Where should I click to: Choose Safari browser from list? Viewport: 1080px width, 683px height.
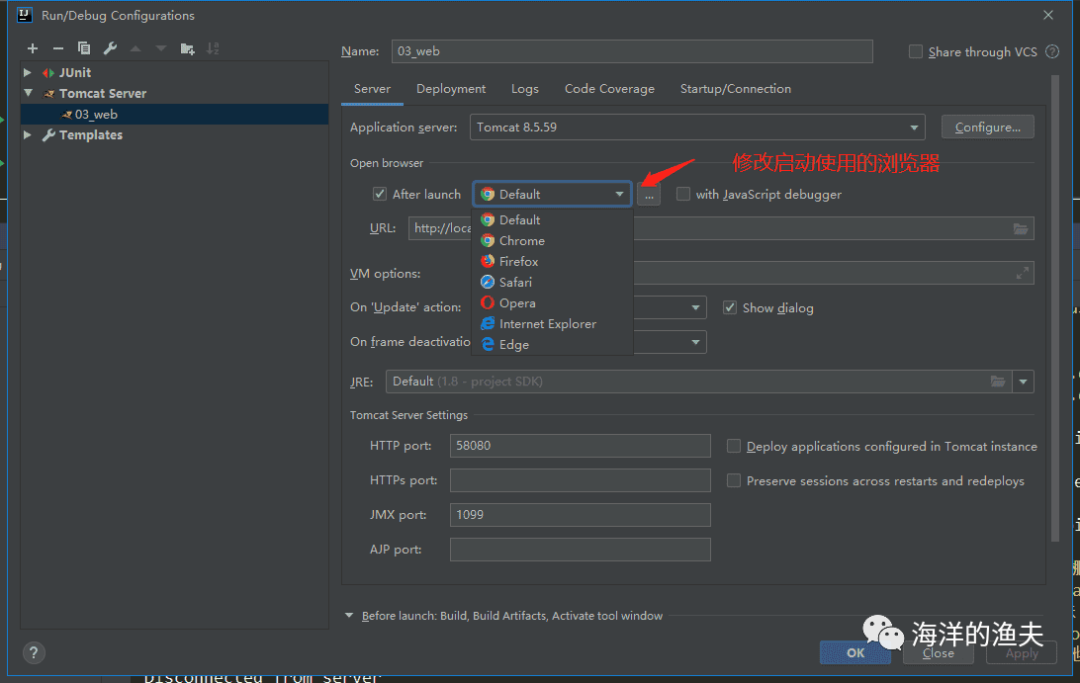(x=552, y=282)
